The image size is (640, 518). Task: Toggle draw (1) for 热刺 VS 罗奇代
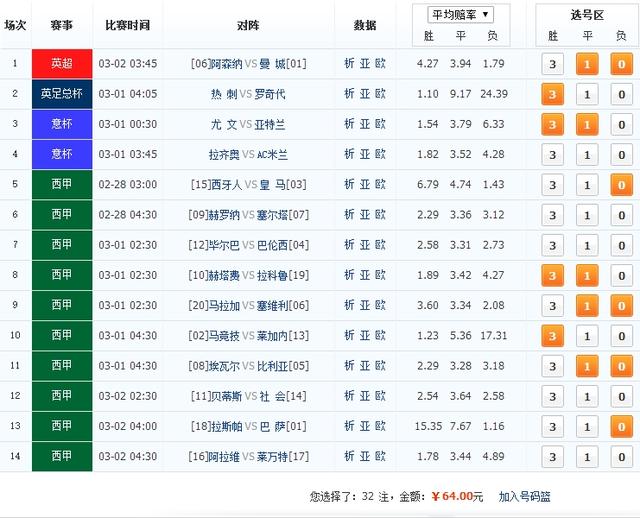coord(587,94)
